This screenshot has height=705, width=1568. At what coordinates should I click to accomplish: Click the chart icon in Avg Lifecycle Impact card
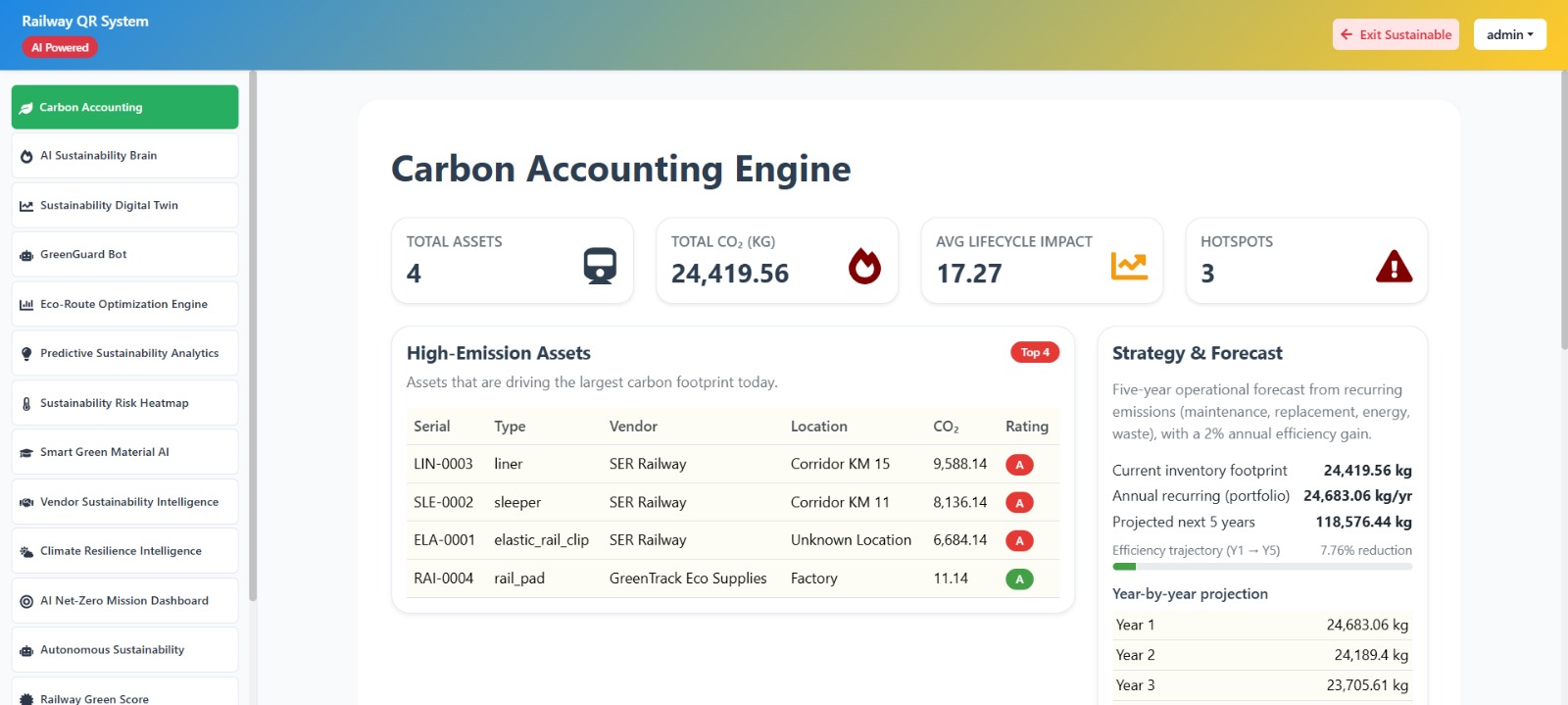click(x=1129, y=266)
